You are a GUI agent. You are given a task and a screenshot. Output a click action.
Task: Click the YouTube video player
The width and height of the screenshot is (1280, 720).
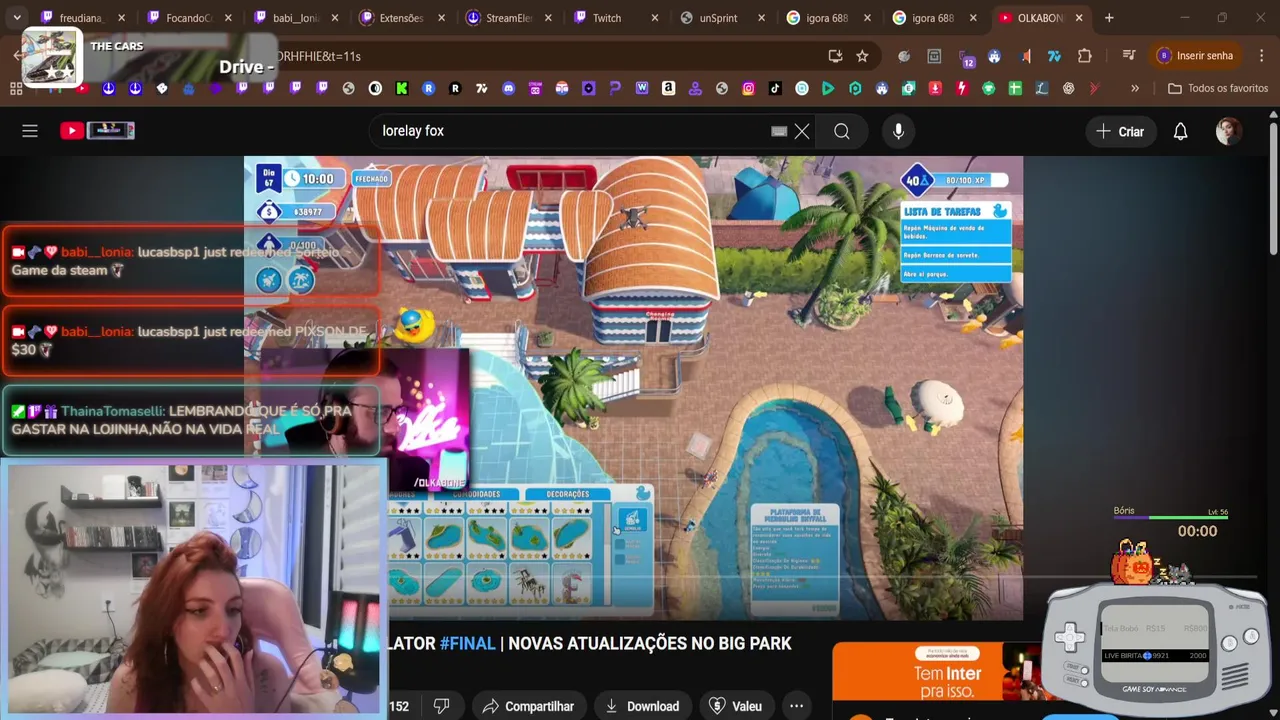pyautogui.click(x=633, y=388)
